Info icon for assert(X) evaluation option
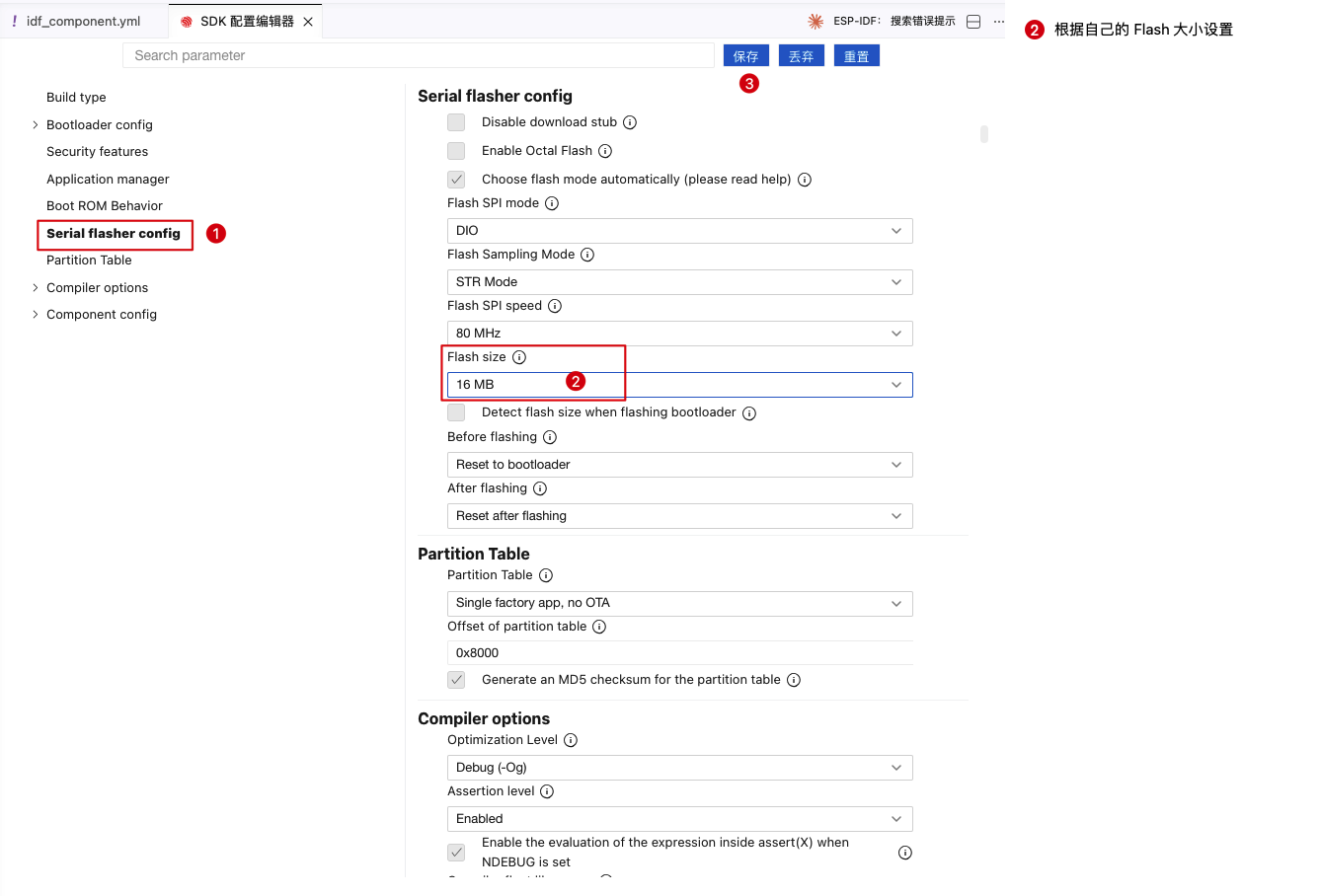 pyautogui.click(x=905, y=853)
